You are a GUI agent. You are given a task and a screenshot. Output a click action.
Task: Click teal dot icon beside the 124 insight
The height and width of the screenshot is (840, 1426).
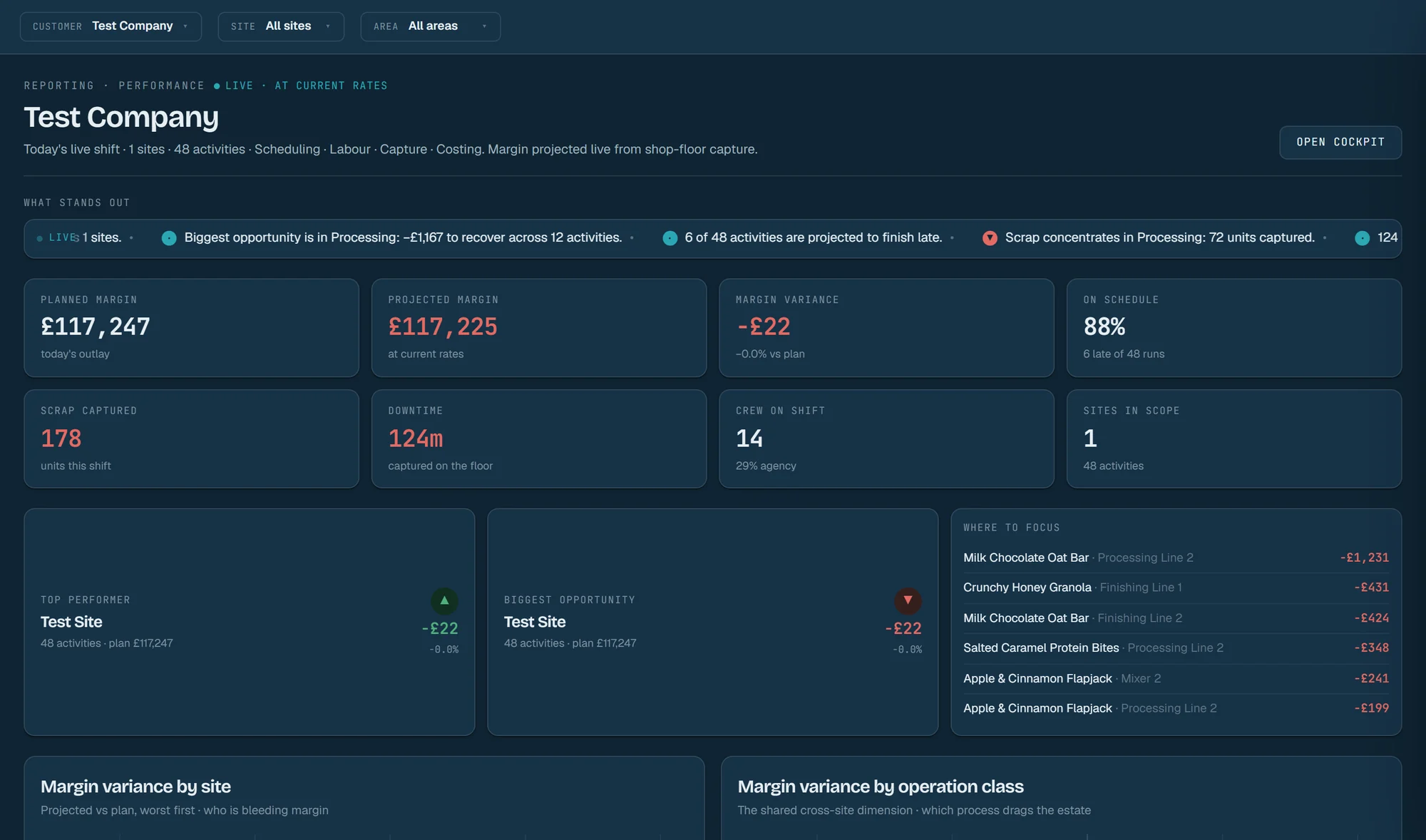[x=1362, y=238]
